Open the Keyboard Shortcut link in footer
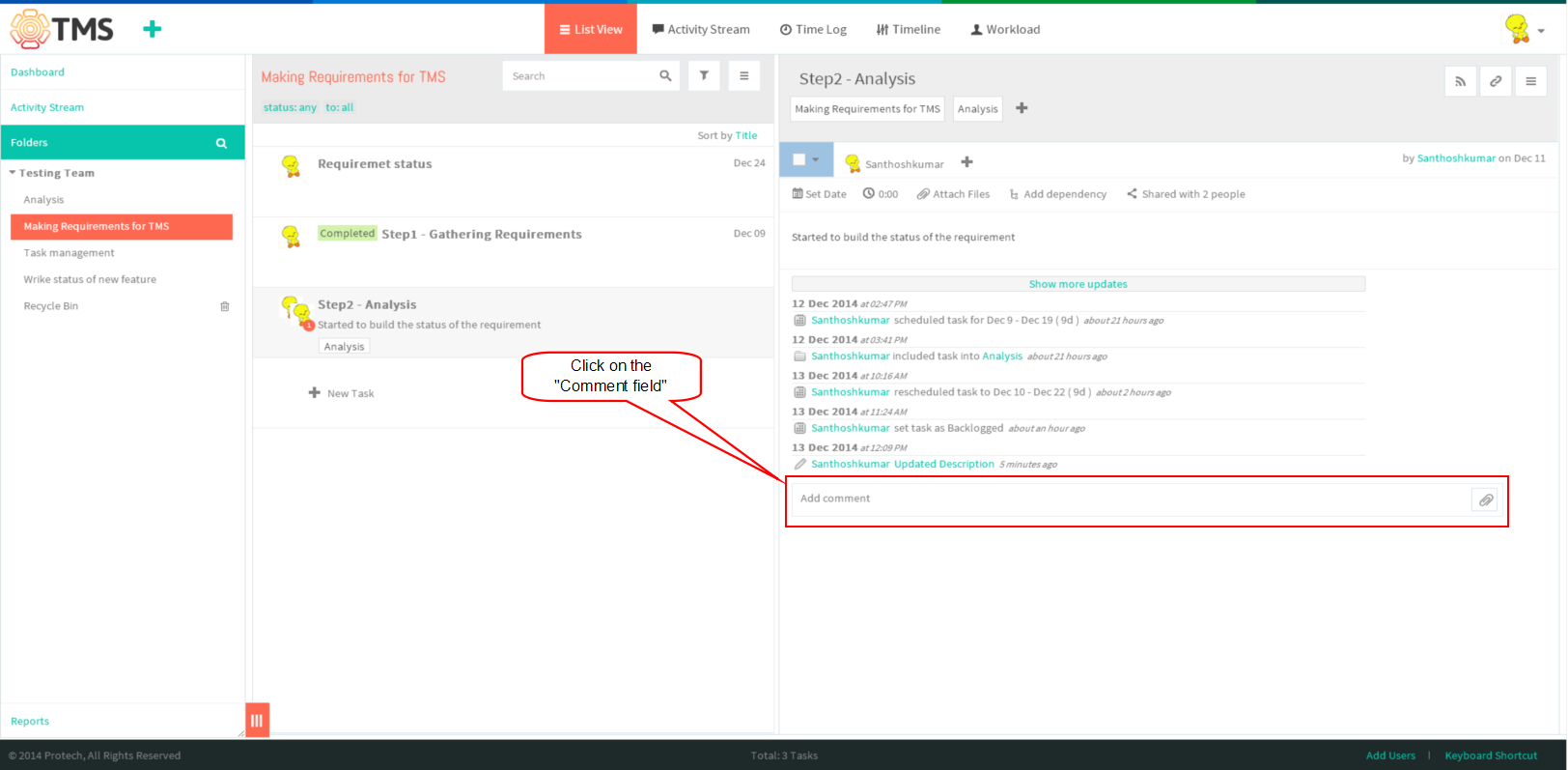This screenshot has height=770, width=1568. click(1491, 756)
